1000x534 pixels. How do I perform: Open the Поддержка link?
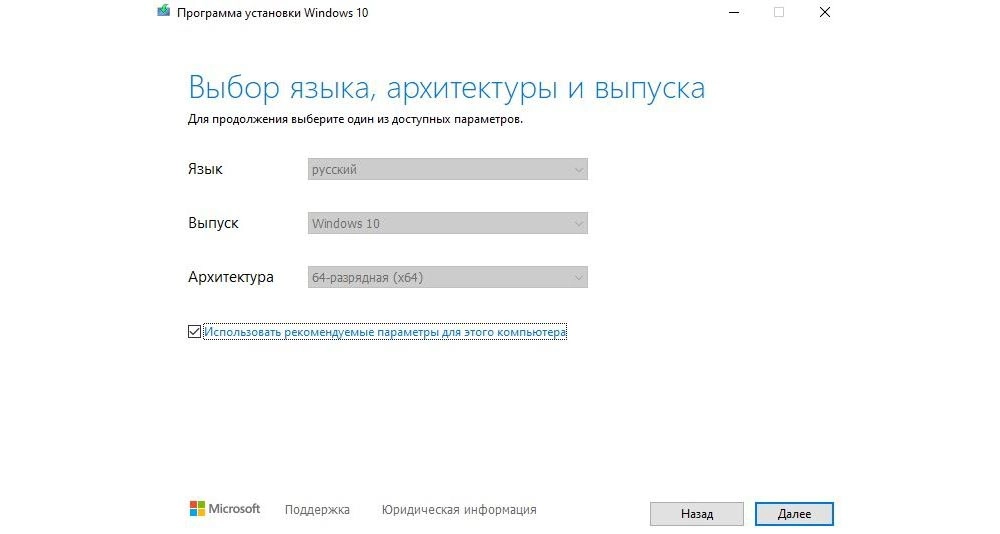[317, 510]
